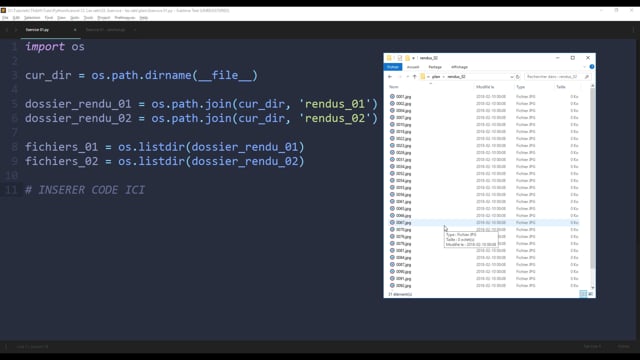Open Explorer help with the blue question icon

[592, 67]
